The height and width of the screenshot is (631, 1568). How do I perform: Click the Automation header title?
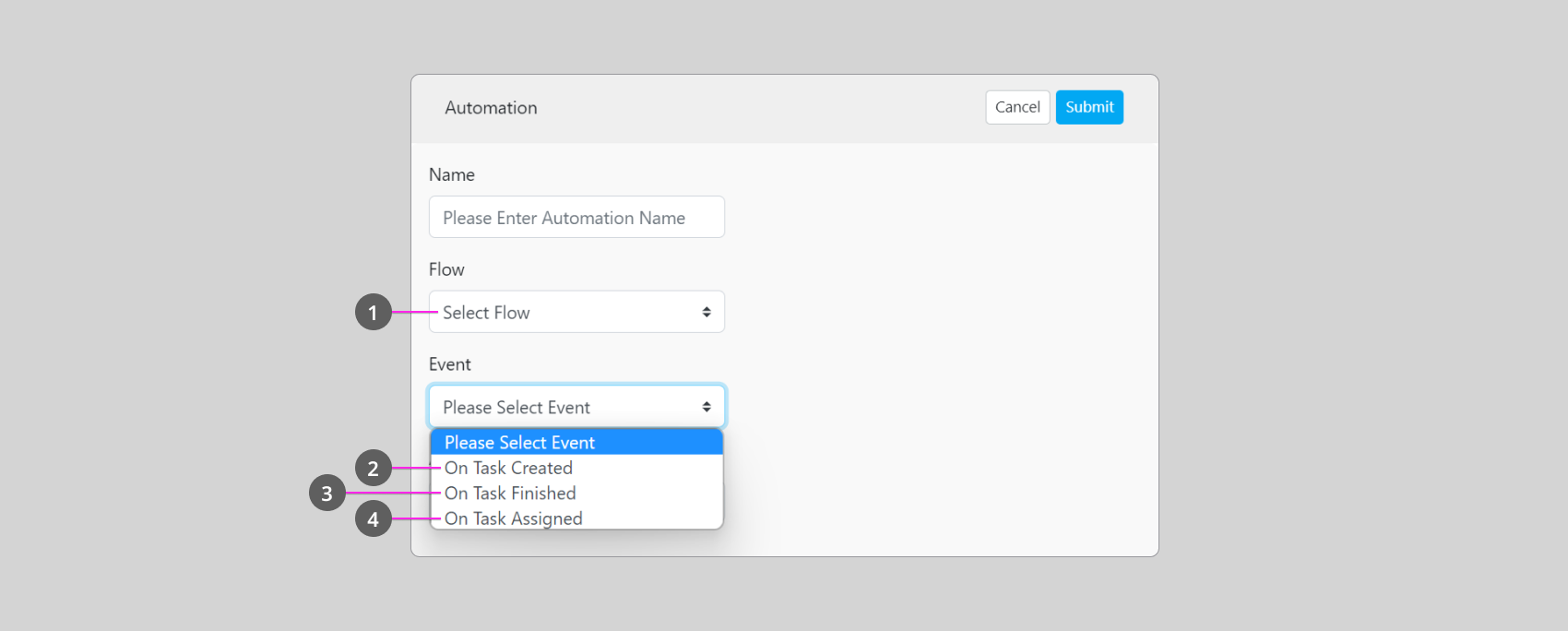point(491,108)
